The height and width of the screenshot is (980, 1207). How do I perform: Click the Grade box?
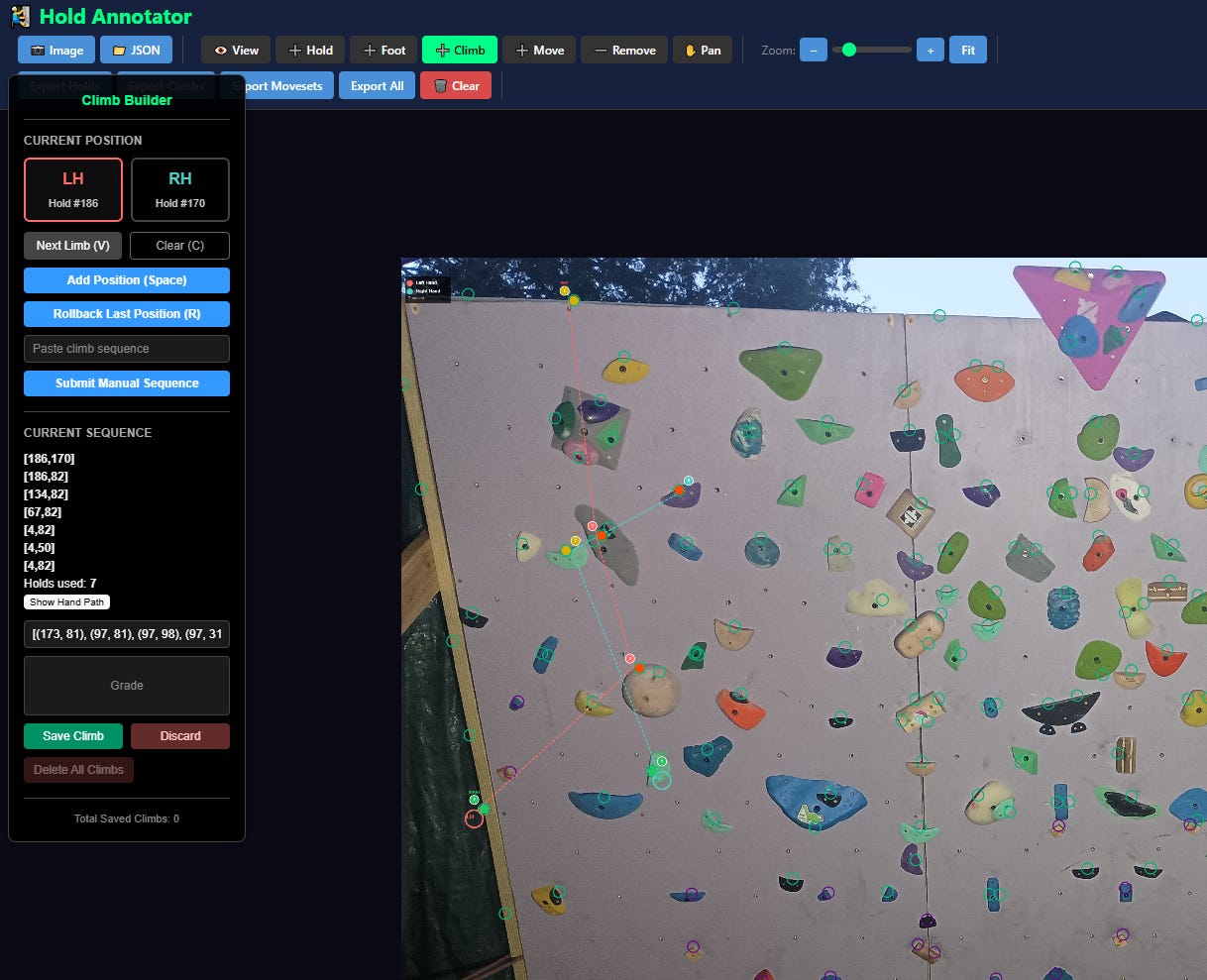click(x=127, y=685)
